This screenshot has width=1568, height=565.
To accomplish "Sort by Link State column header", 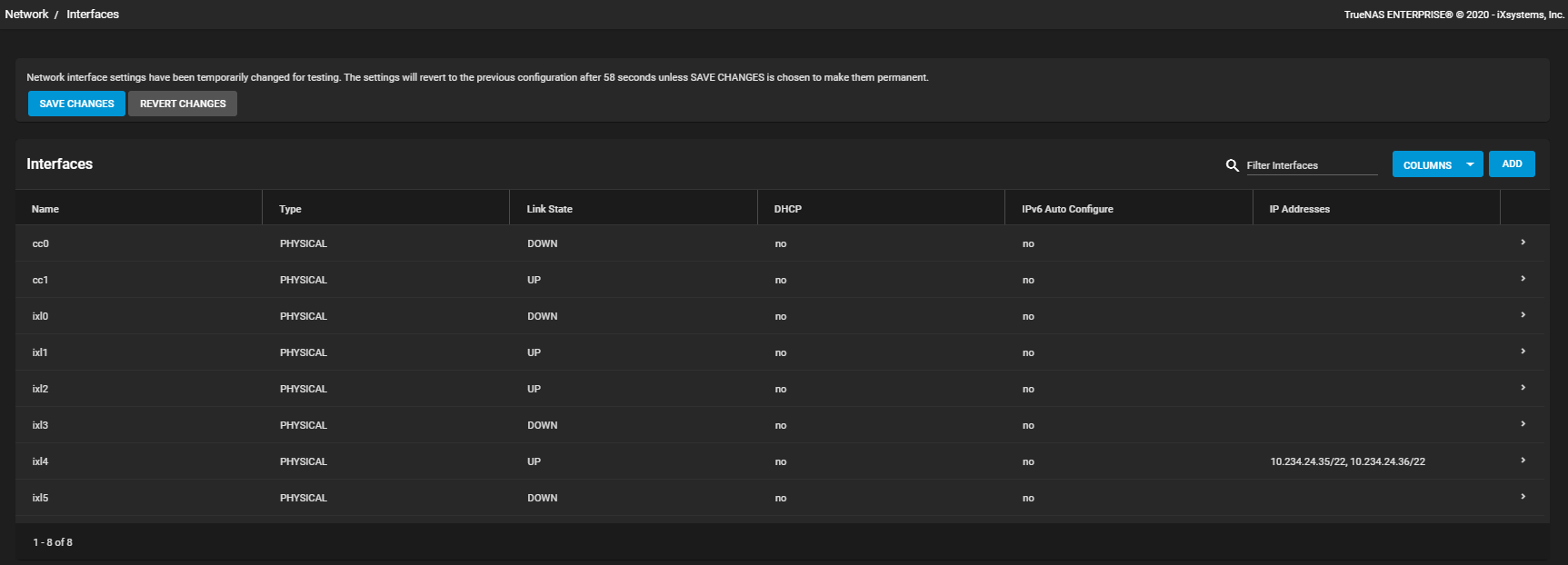I will (x=550, y=209).
